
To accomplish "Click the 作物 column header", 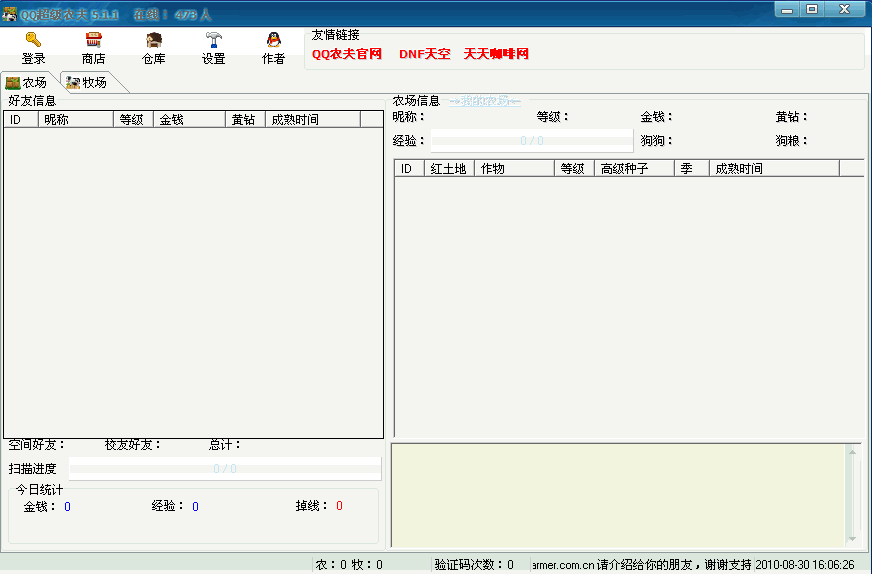I will pyautogui.click(x=514, y=168).
